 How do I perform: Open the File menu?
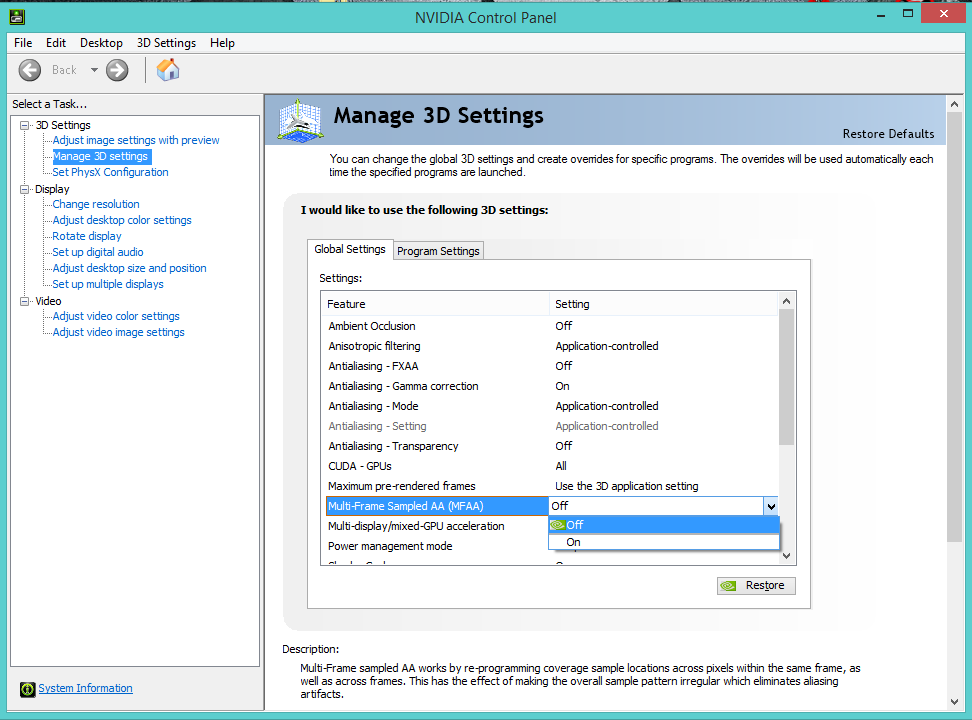click(23, 43)
